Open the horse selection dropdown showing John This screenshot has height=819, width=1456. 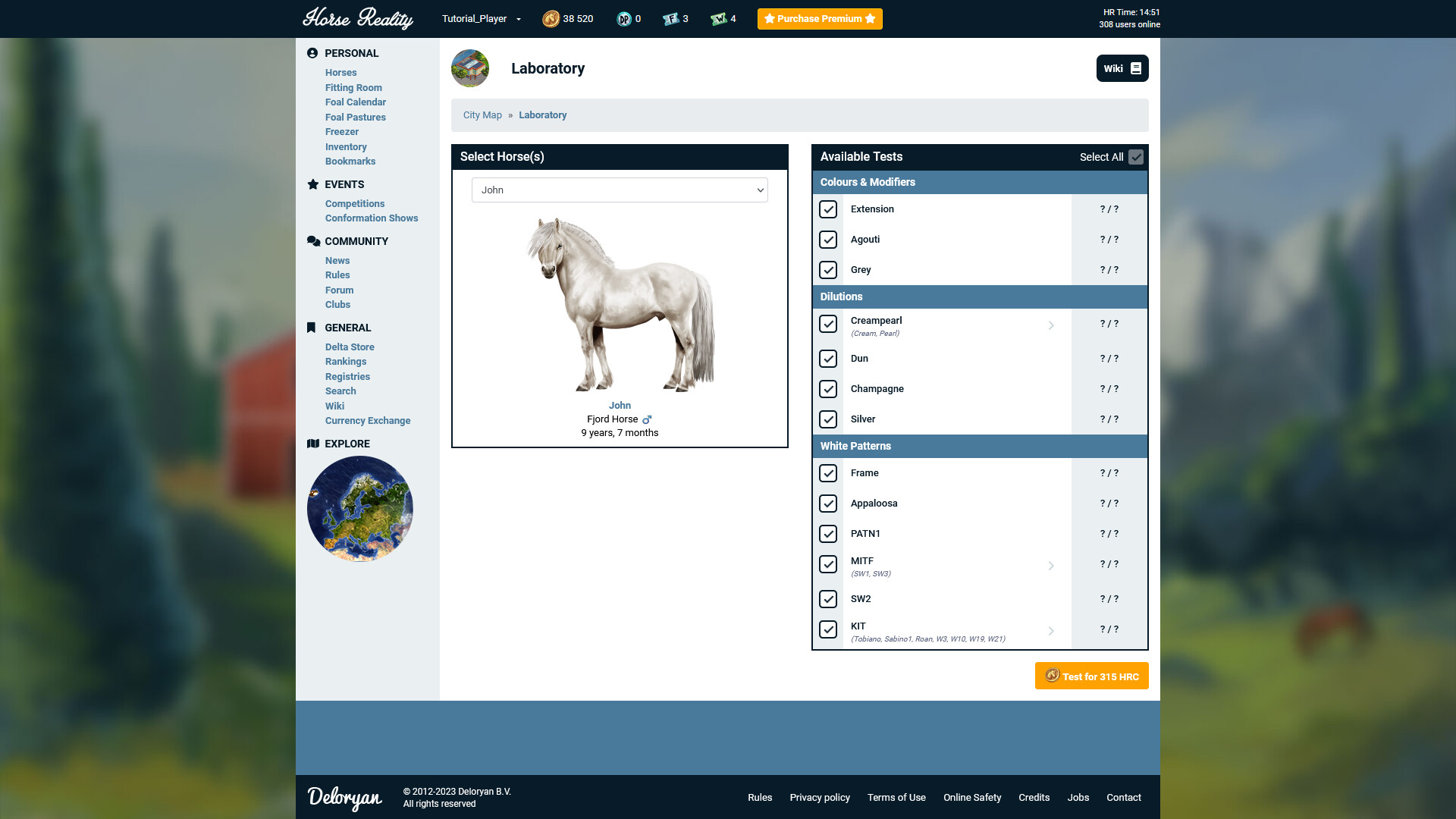click(620, 190)
